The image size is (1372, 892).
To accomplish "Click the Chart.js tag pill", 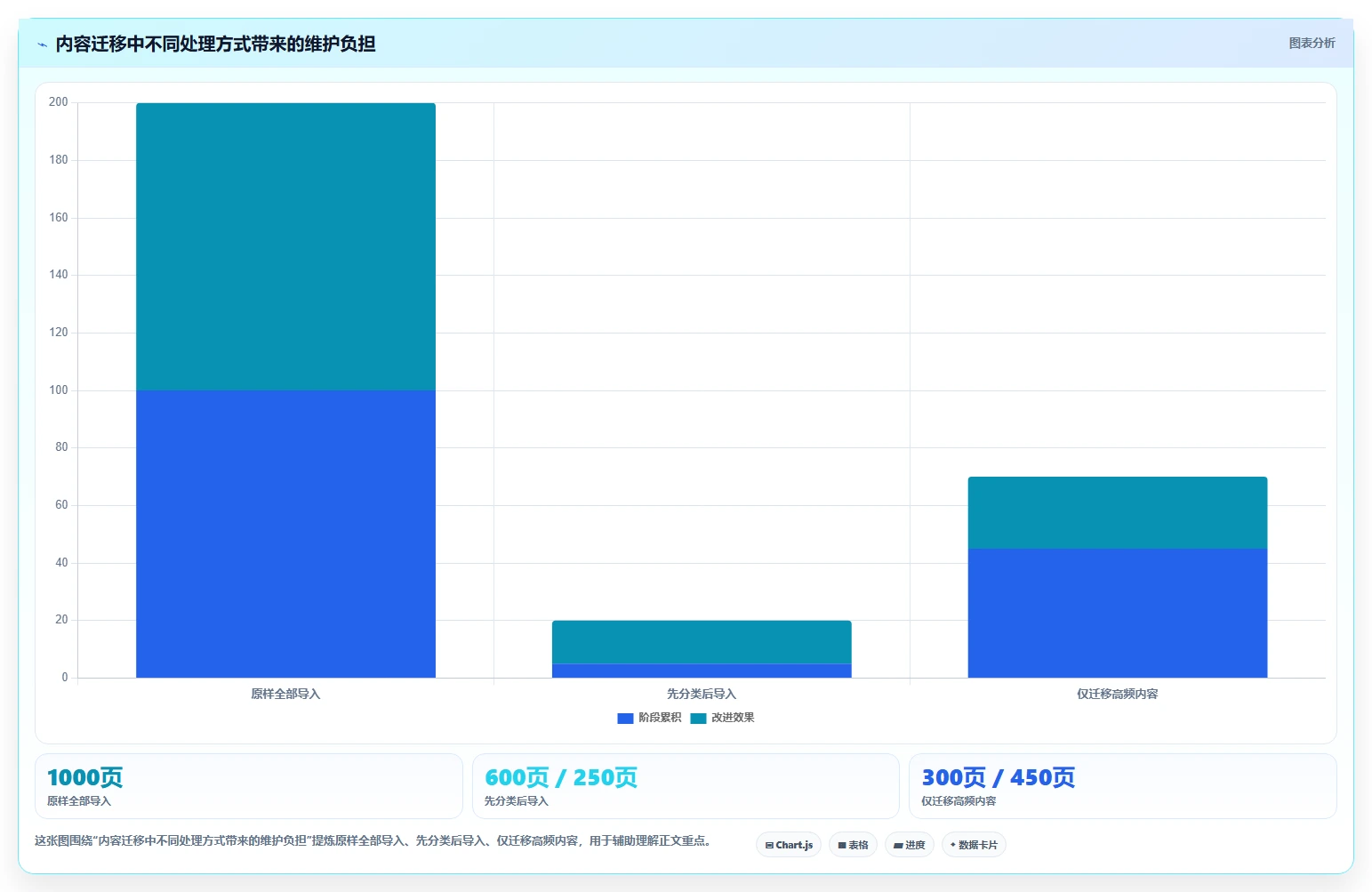I will click(x=789, y=845).
